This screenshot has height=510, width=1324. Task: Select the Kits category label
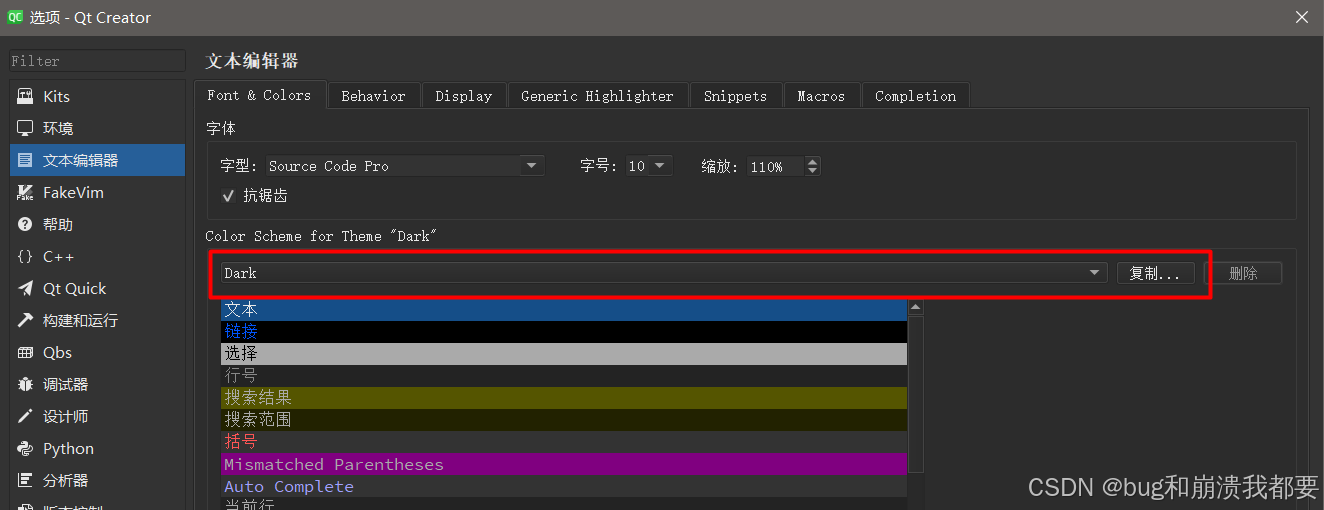[56, 96]
